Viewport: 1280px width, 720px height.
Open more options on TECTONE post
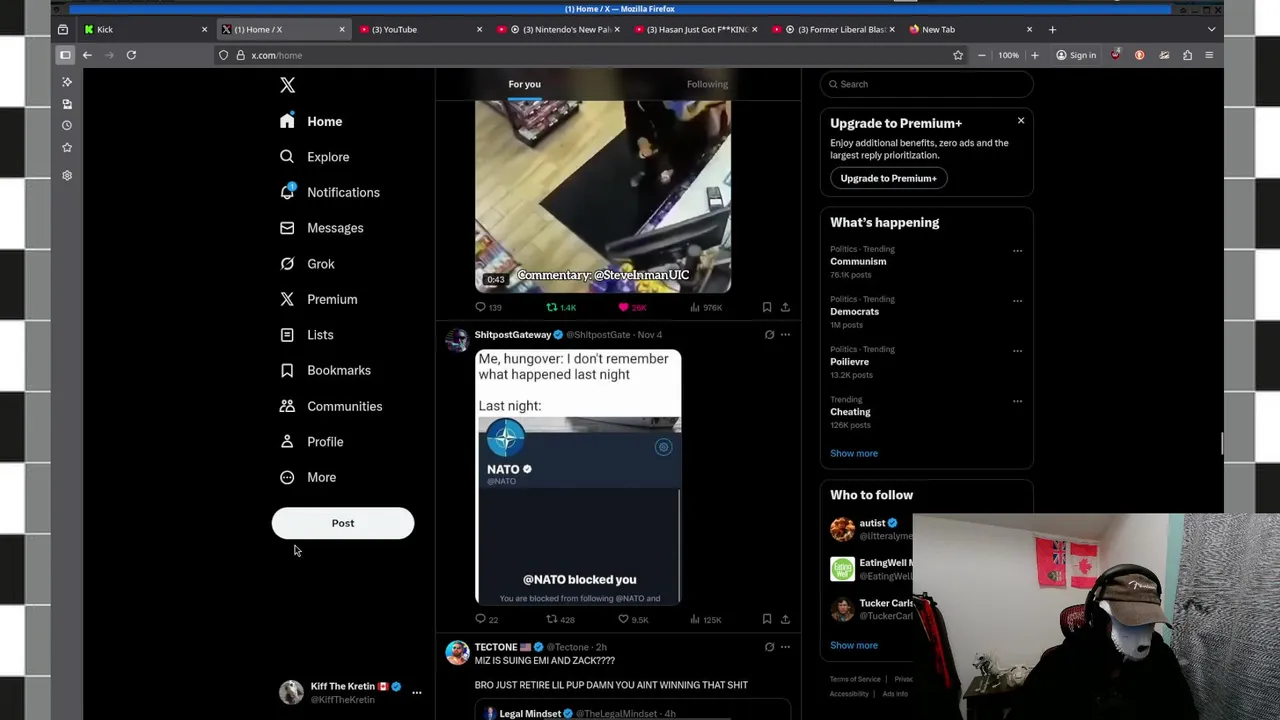[x=785, y=647]
